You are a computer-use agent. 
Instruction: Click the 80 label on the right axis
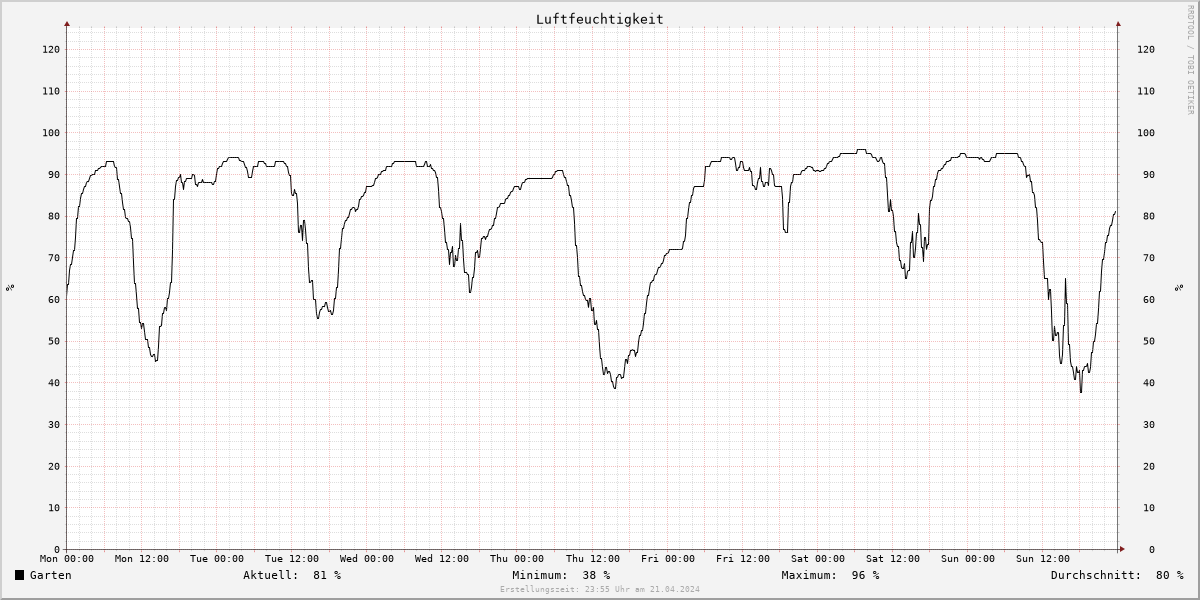(x=1150, y=216)
